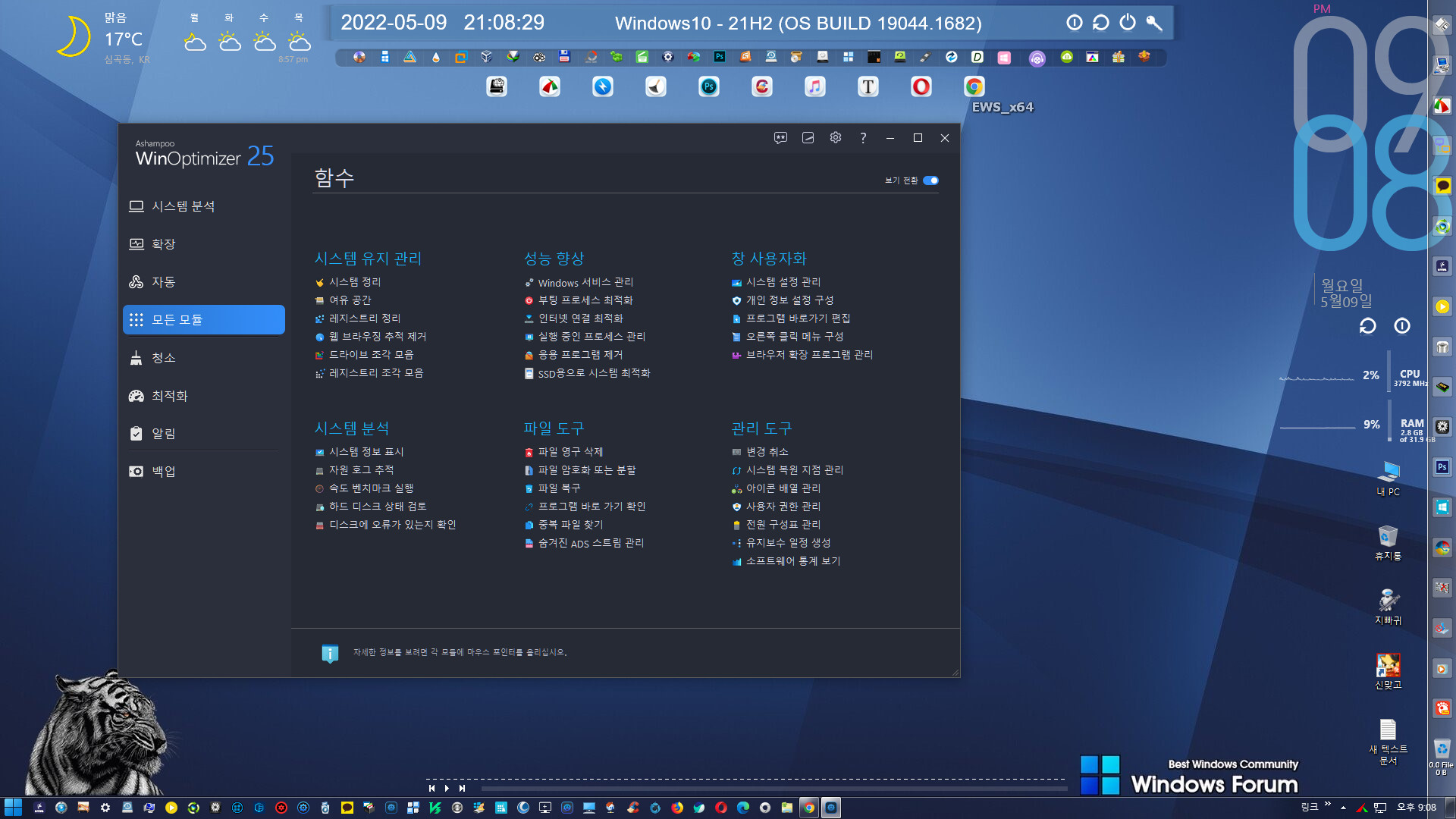
Task: Open 시스템 복원 지점 관리 module
Action: (x=787, y=470)
